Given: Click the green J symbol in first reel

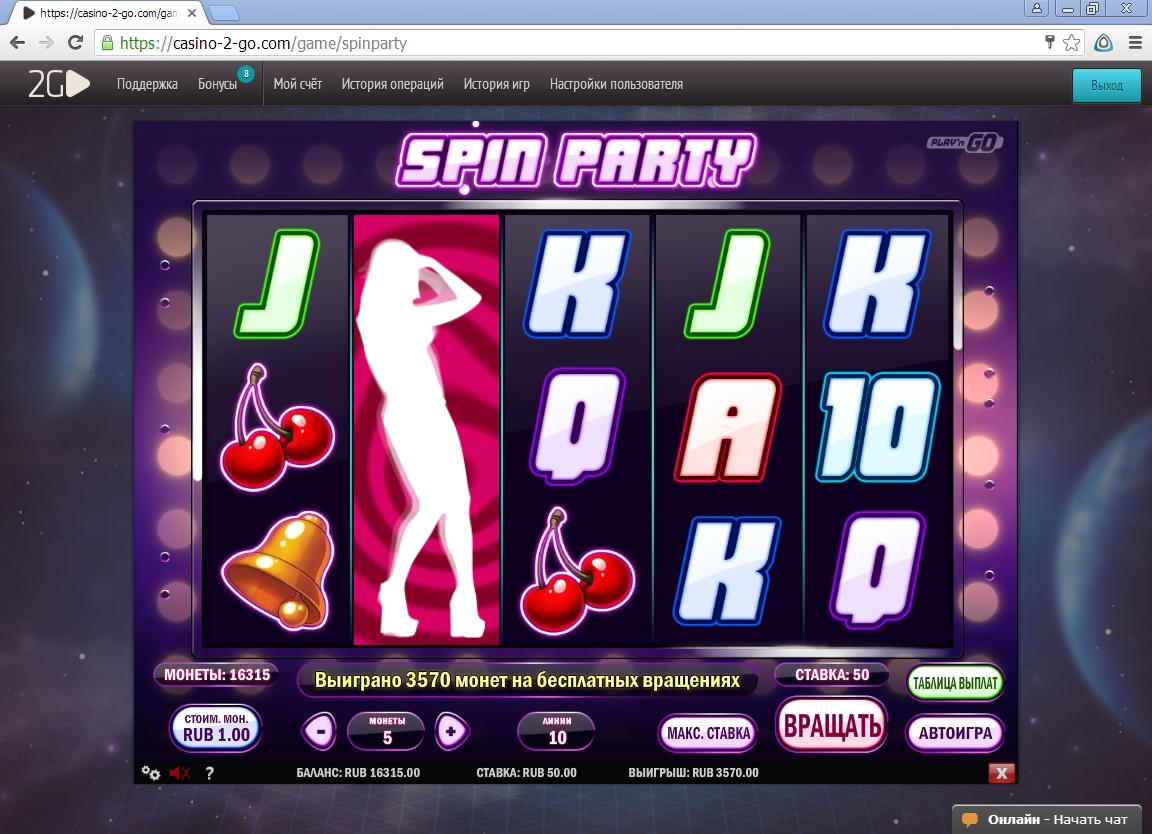Looking at the screenshot, I should [x=278, y=284].
